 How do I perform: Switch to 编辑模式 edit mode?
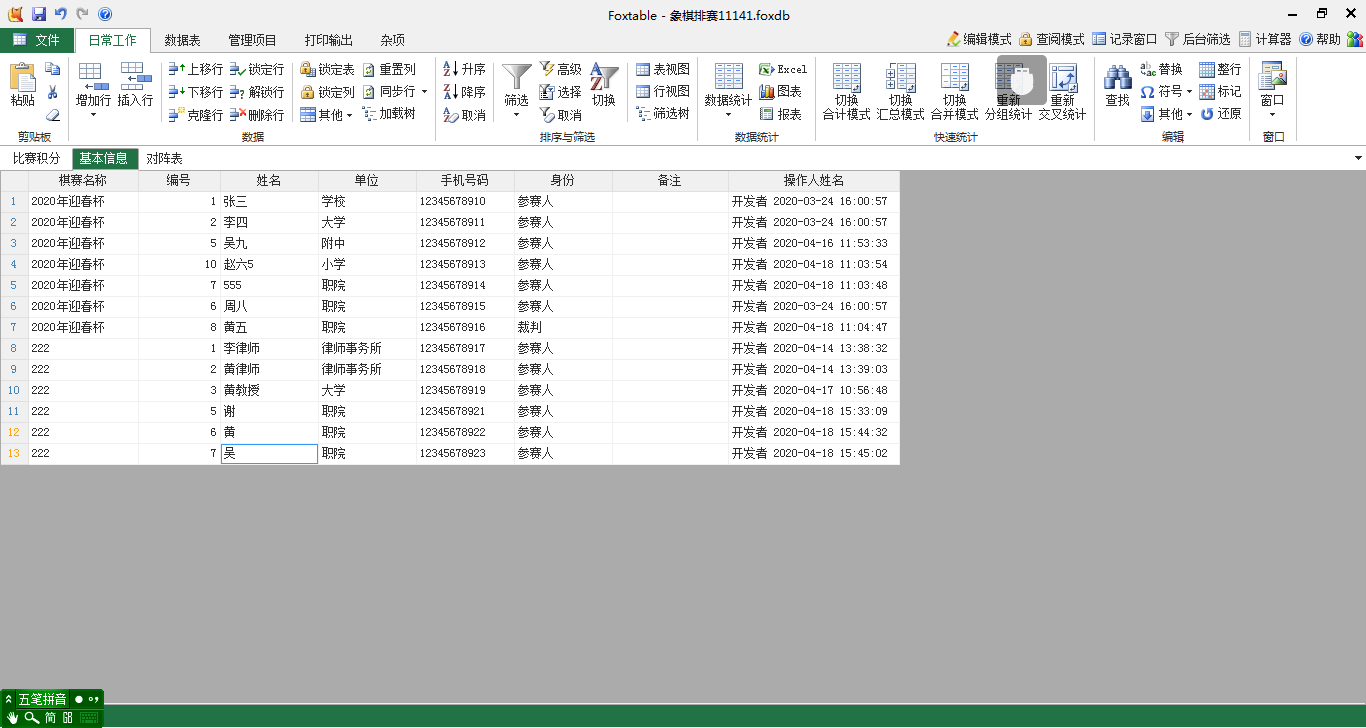pyautogui.click(x=978, y=40)
